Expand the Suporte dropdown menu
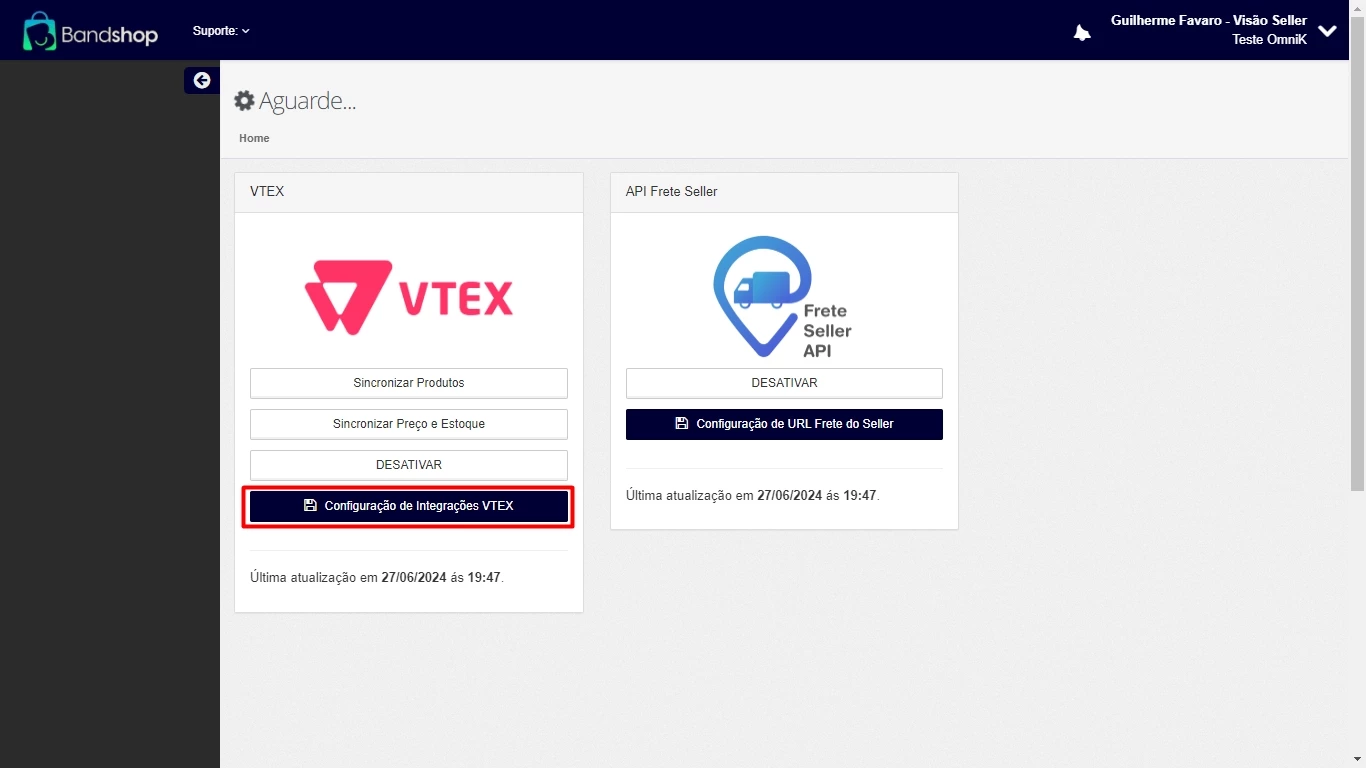 point(221,31)
